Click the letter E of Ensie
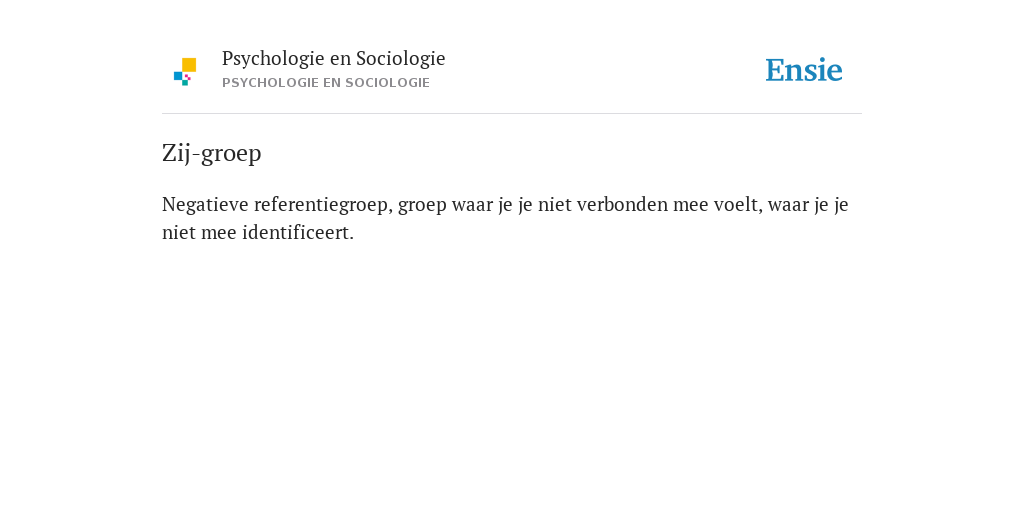Image resolution: width=1024 pixels, height=512 pixels. point(775,70)
